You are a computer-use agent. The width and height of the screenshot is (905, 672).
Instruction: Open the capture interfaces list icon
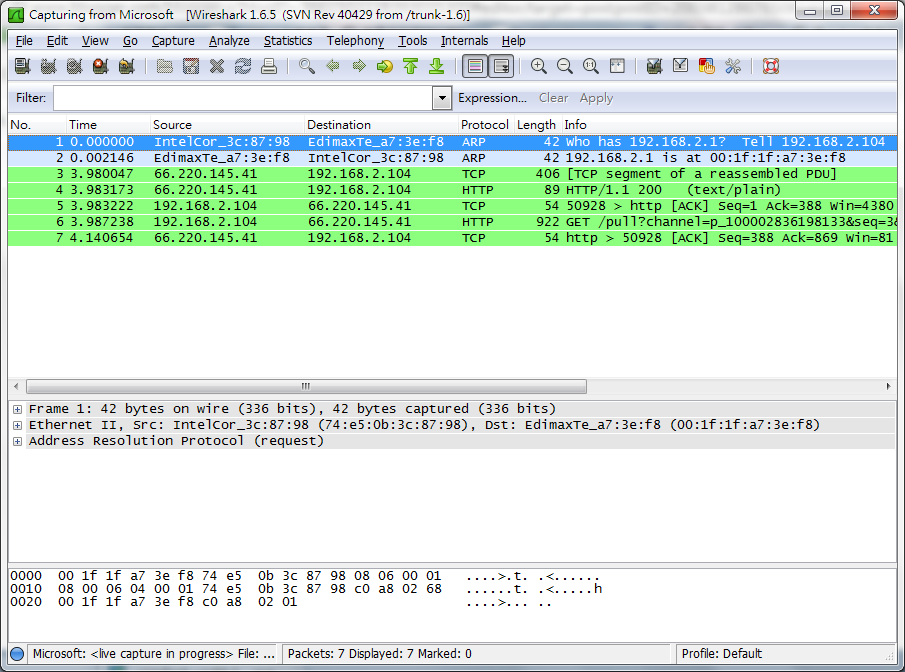pyautogui.click(x=23, y=66)
